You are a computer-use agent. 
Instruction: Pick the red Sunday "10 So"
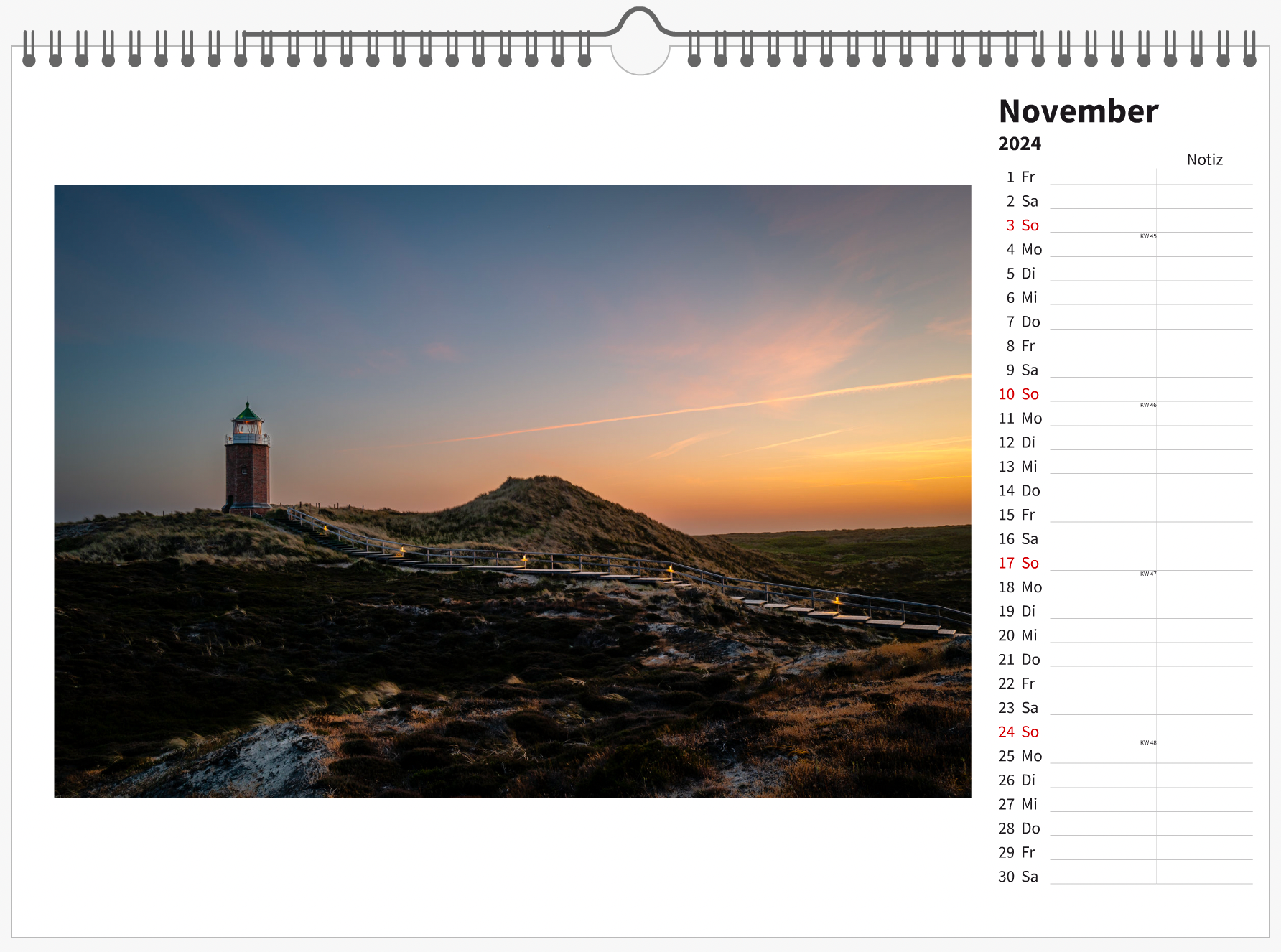tap(1018, 394)
